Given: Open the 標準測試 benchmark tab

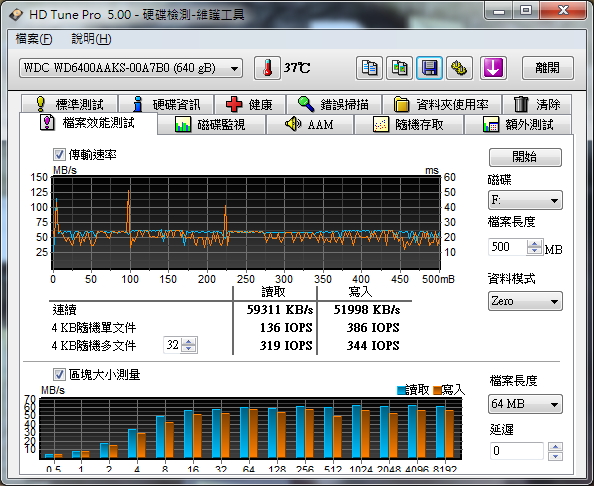Looking at the screenshot, I should click(x=70, y=104).
